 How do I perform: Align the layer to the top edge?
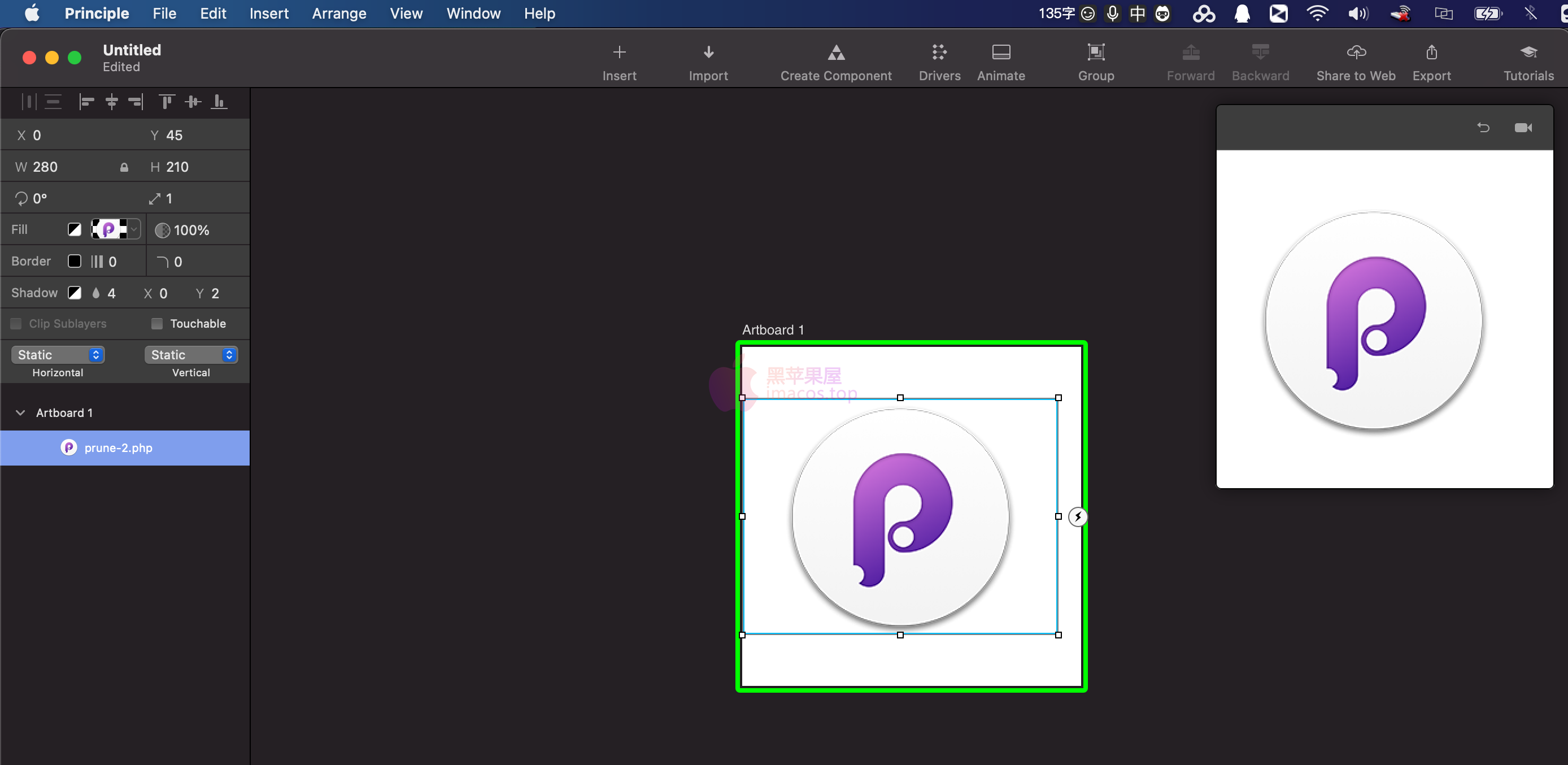(166, 102)
